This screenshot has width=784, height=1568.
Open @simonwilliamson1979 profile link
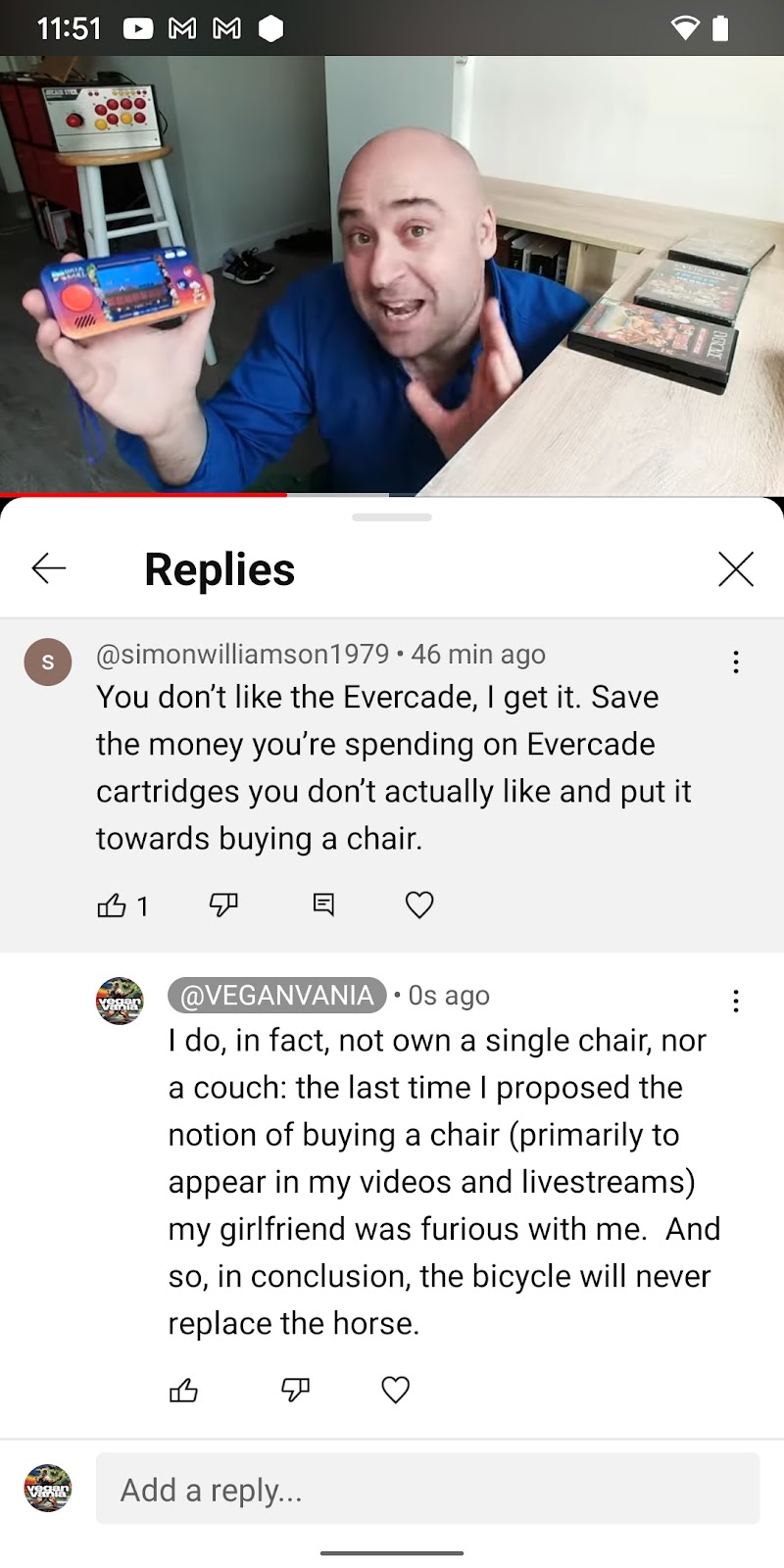tap(242, 654)
